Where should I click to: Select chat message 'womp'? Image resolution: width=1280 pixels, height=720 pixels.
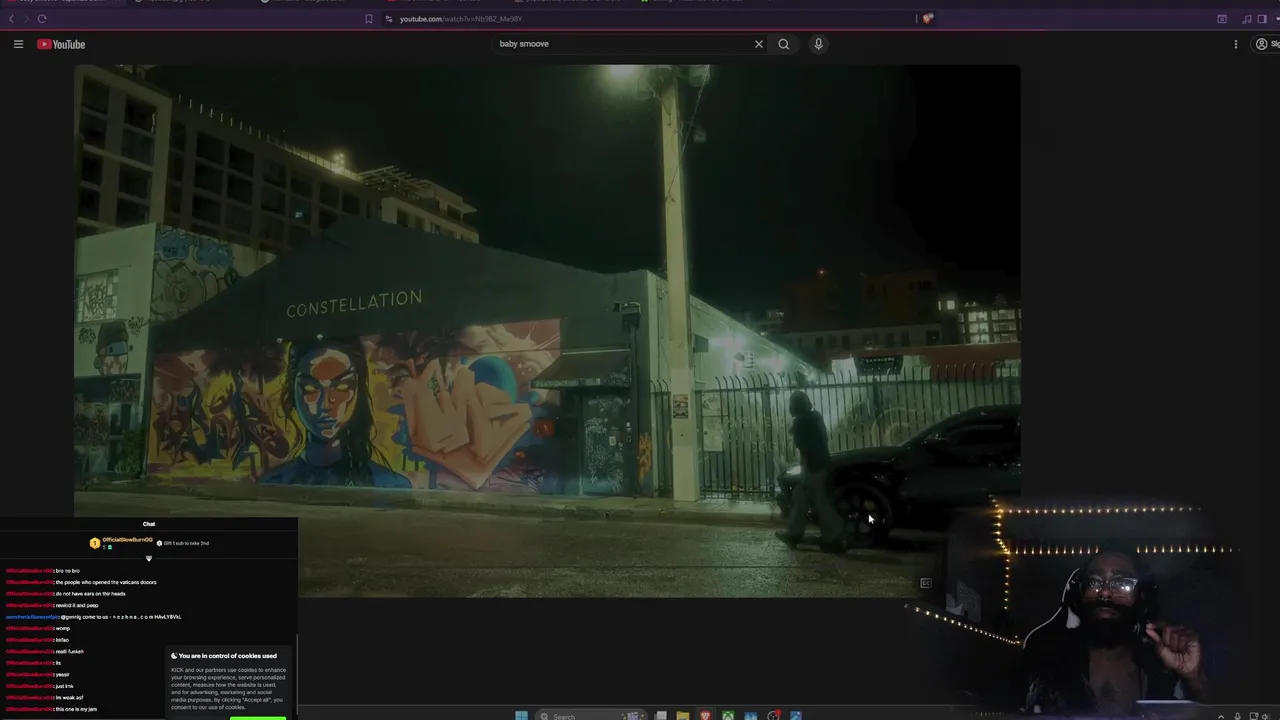[x=63, y=628]
